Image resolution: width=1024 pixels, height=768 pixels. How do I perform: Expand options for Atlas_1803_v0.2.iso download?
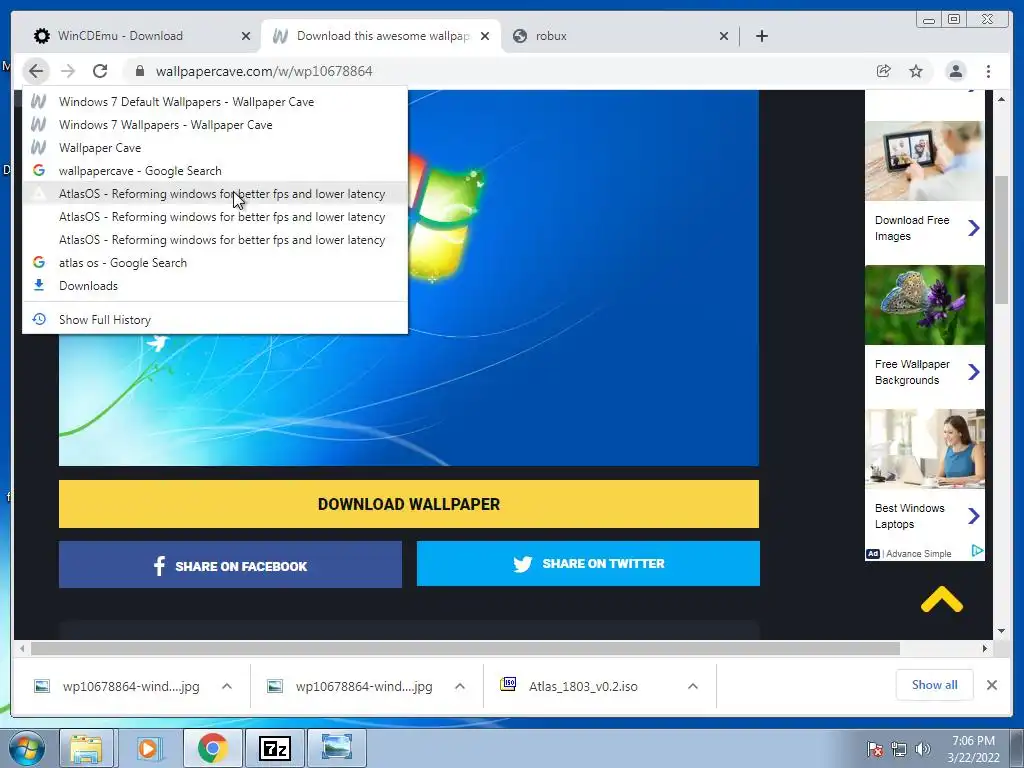[693, 686]
